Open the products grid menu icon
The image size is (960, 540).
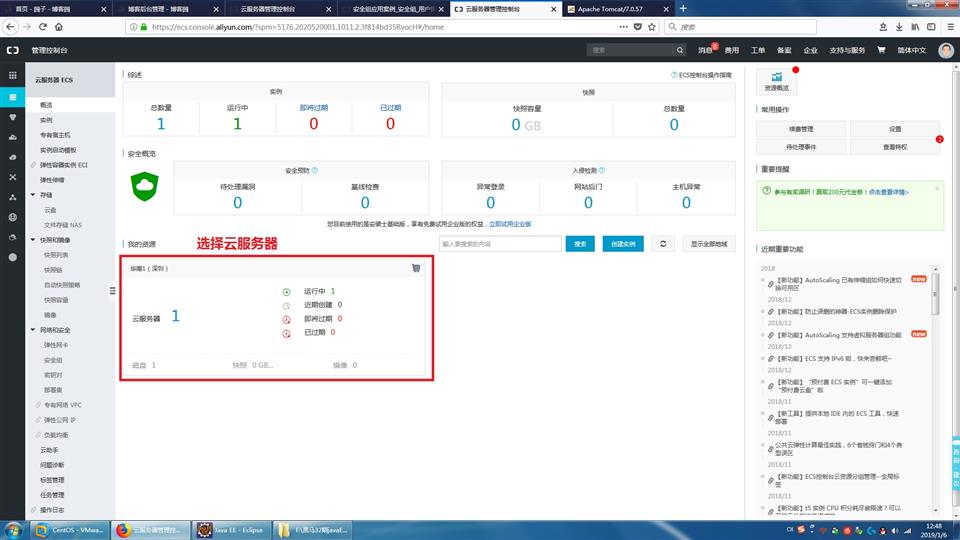point(12,75)
